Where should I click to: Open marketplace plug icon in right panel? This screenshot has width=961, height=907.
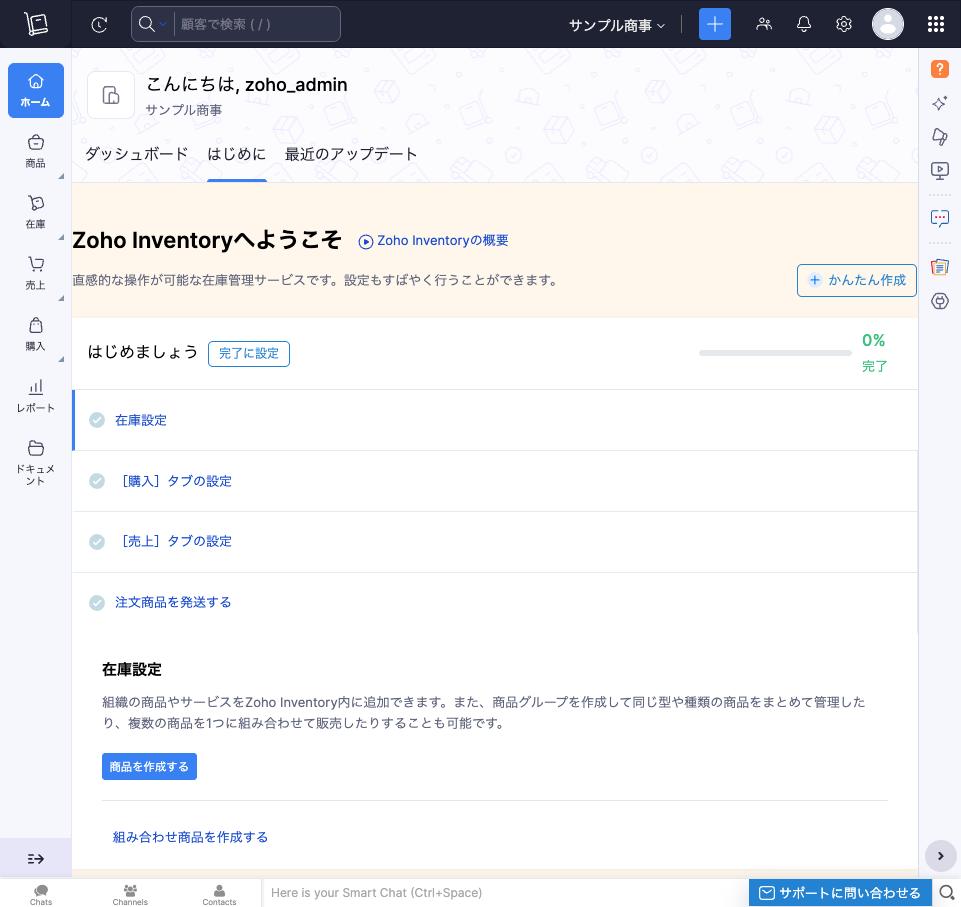click(940, 301)
